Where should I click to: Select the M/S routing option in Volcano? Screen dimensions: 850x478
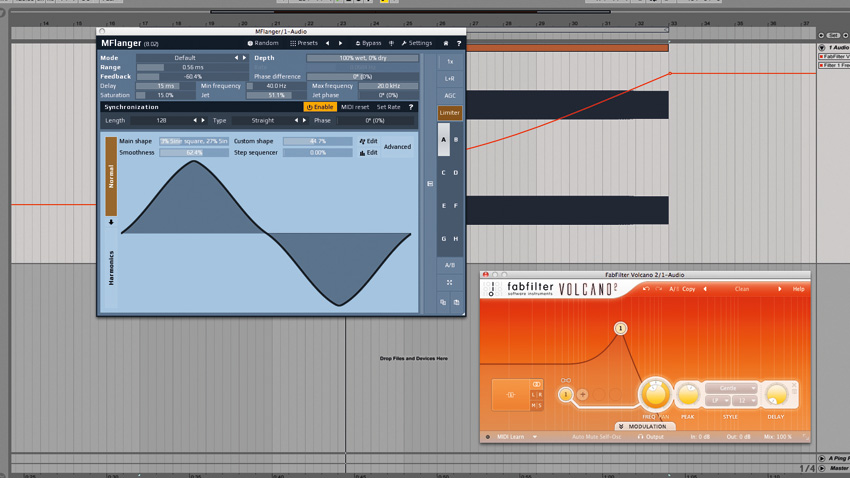click(537, 405)
